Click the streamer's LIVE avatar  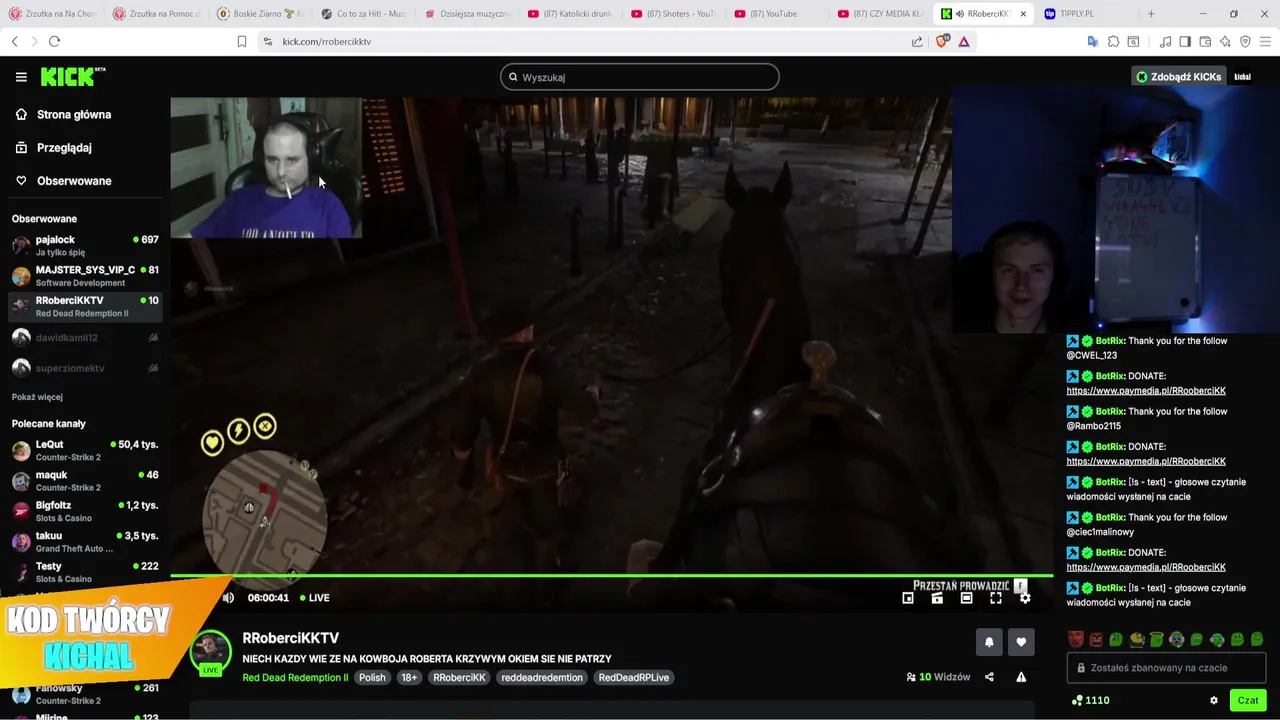[x=210, y=653]
